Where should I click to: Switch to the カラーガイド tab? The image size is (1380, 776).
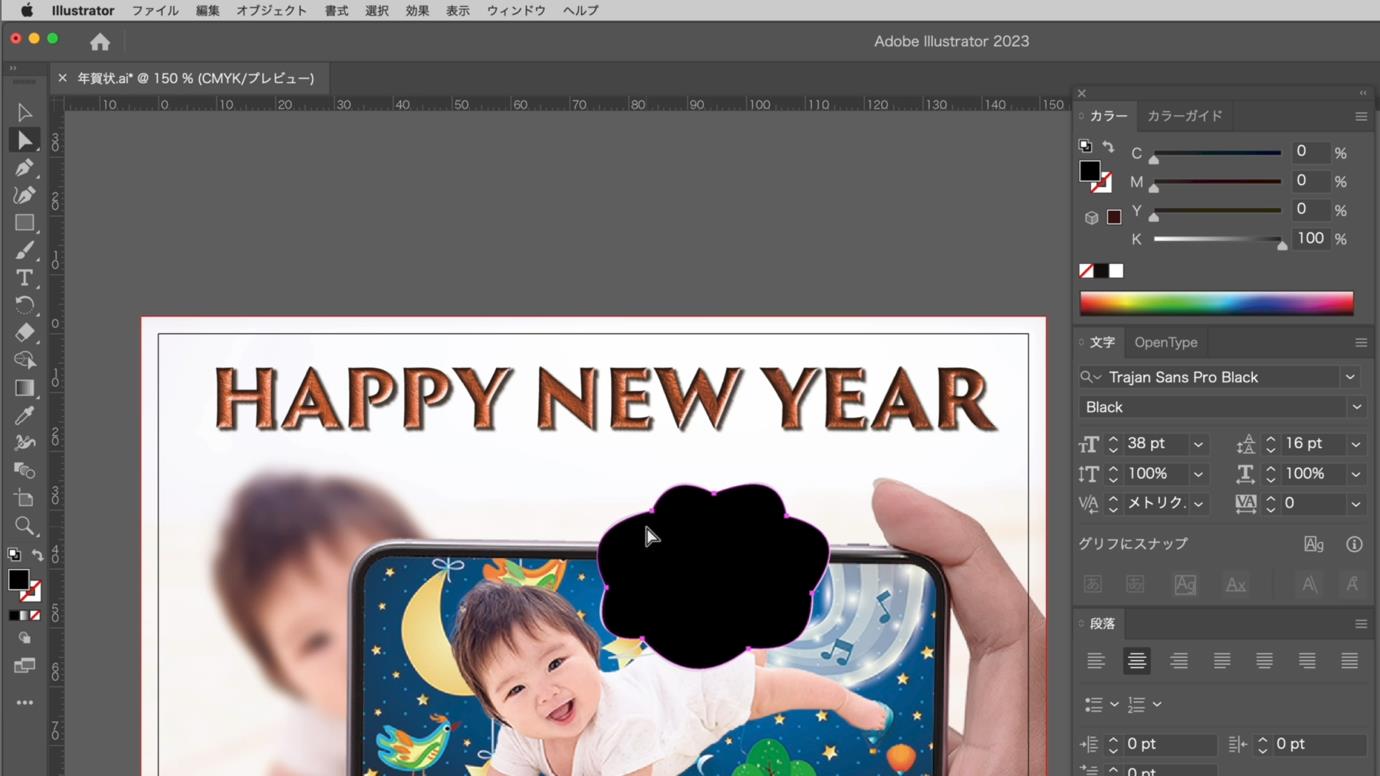[1185, 116]
